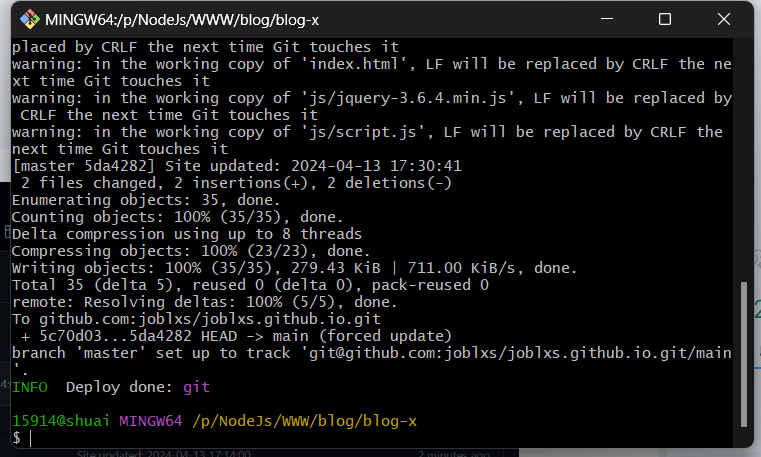The image size is (761, 457).
Task: Click the 'Writing objects: 100%' output line
Action: [x=294, y=267]
